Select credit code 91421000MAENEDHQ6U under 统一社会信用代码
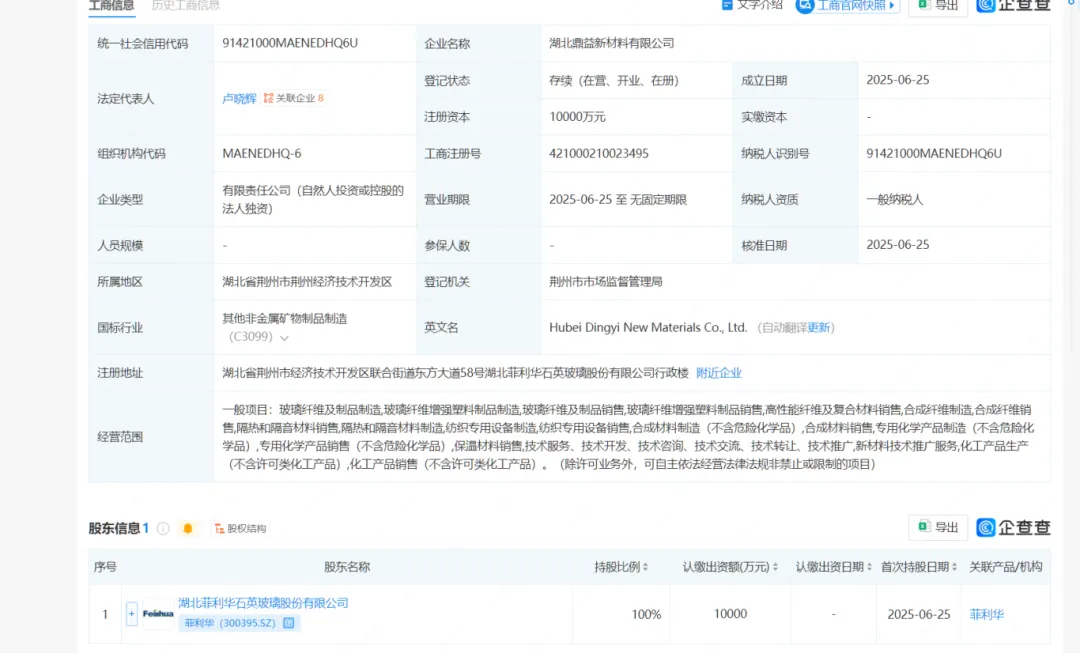1080x653 pixels. point(290,43)
